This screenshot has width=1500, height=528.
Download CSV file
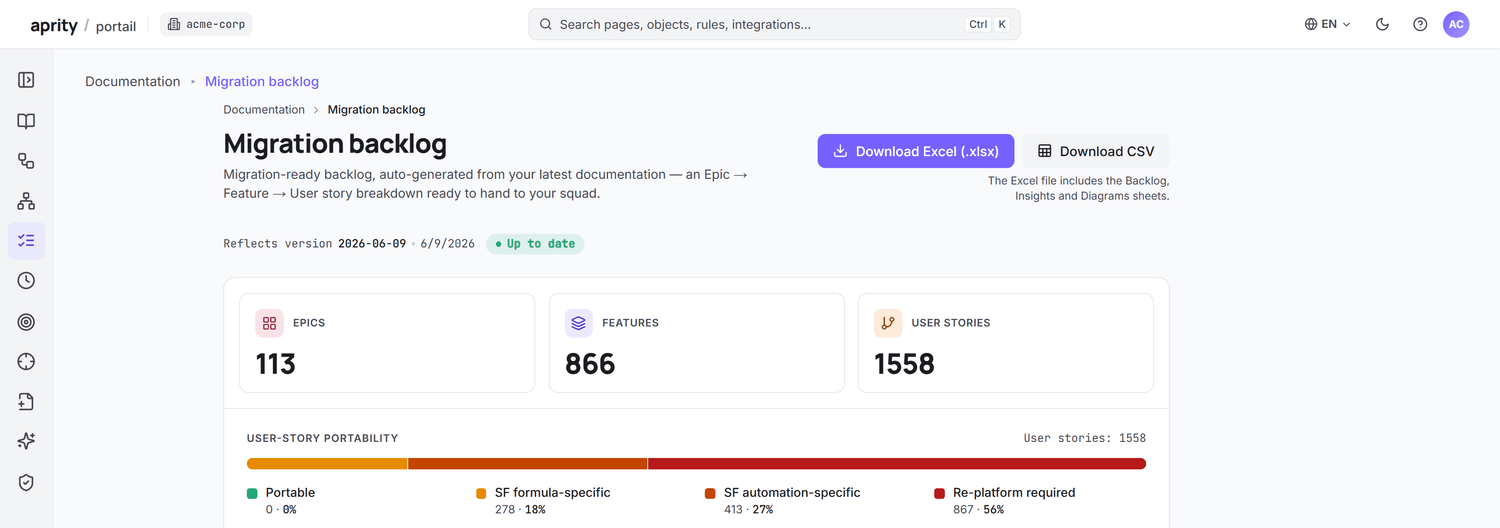coord(1095,151)
